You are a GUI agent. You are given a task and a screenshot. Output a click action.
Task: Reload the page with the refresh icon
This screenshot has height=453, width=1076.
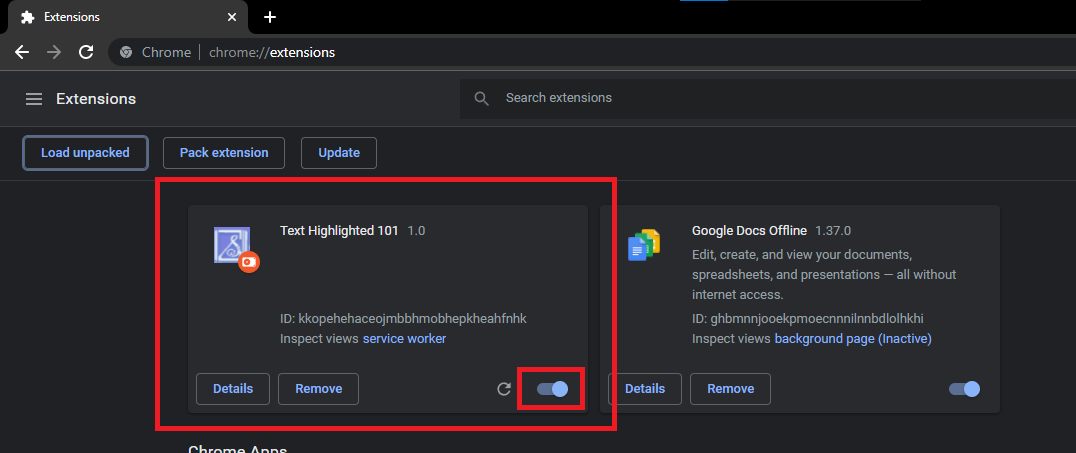[x=86, y=52]
